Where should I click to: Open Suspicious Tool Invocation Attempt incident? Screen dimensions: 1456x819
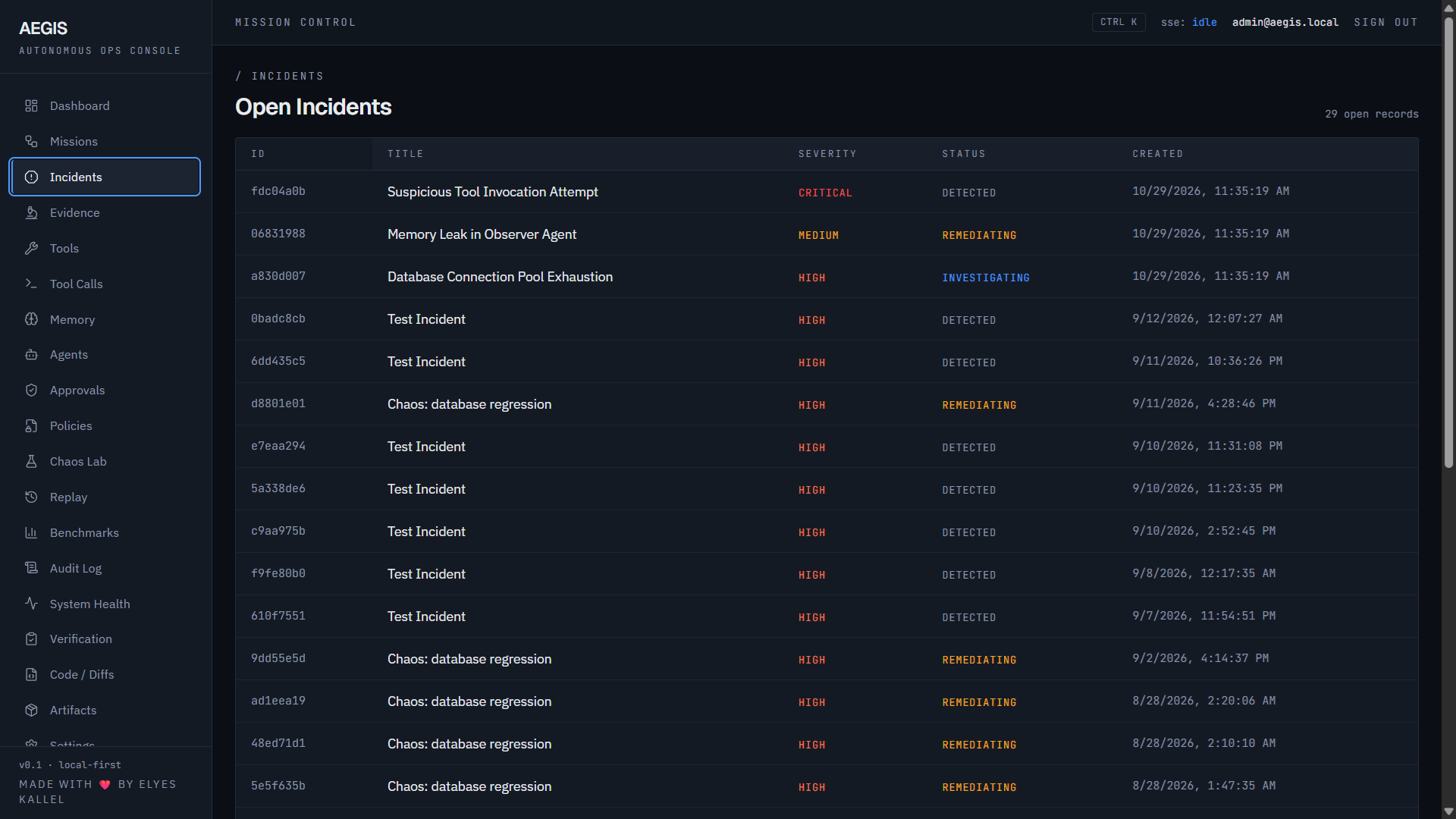click(x=492, y=192)
